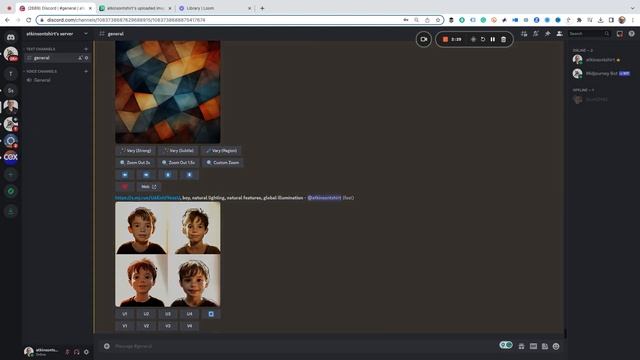The width and height of the screenshot is (640, 360).
Task: Open Explore Discoverable Servers compass icon
Action: click(x=11, y=191)
